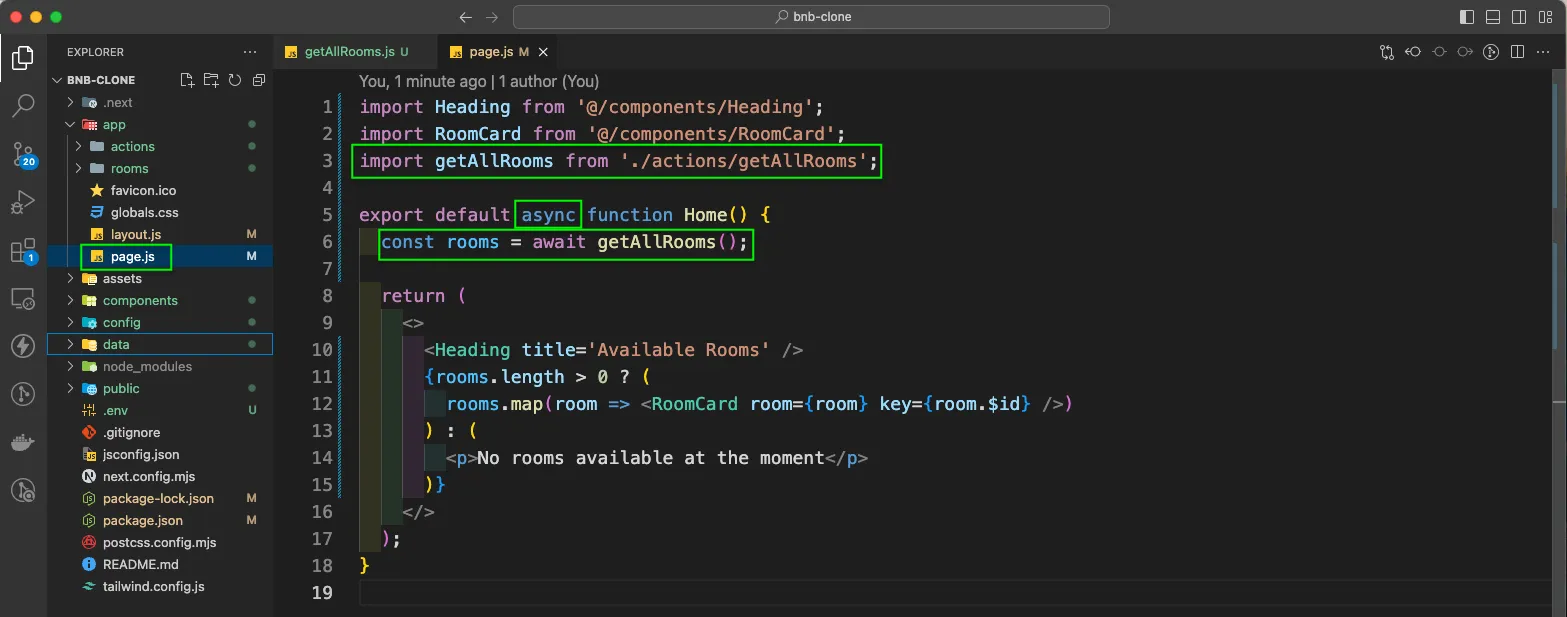Toggle bottom panel visibility
Screen dimensions: 1567x617
(1493, 17)
